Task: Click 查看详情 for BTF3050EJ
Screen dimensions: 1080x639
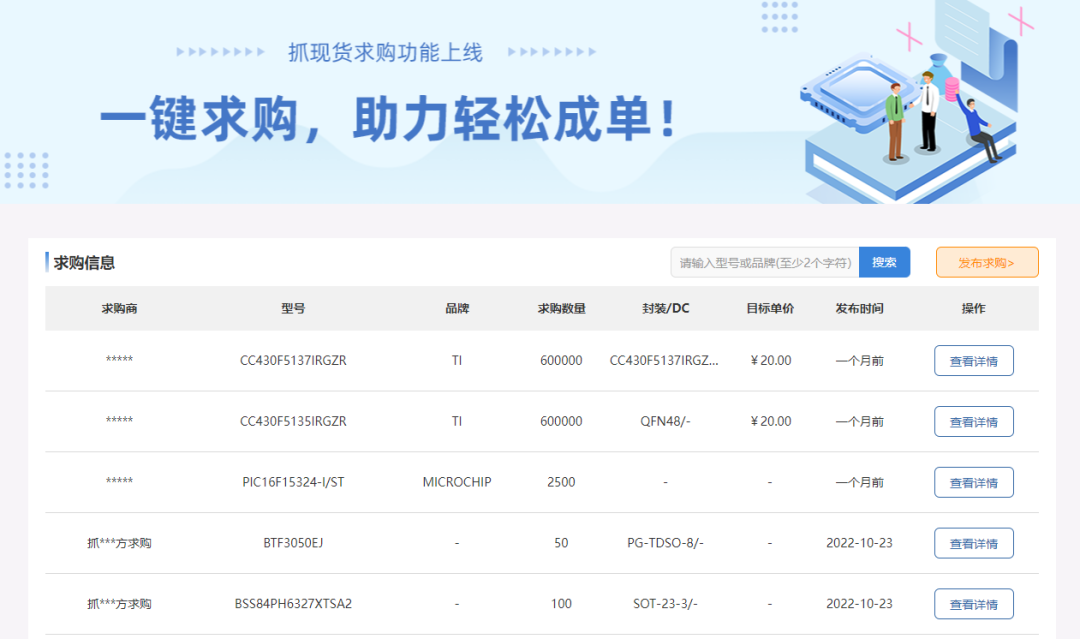Action: coord(973,543)
